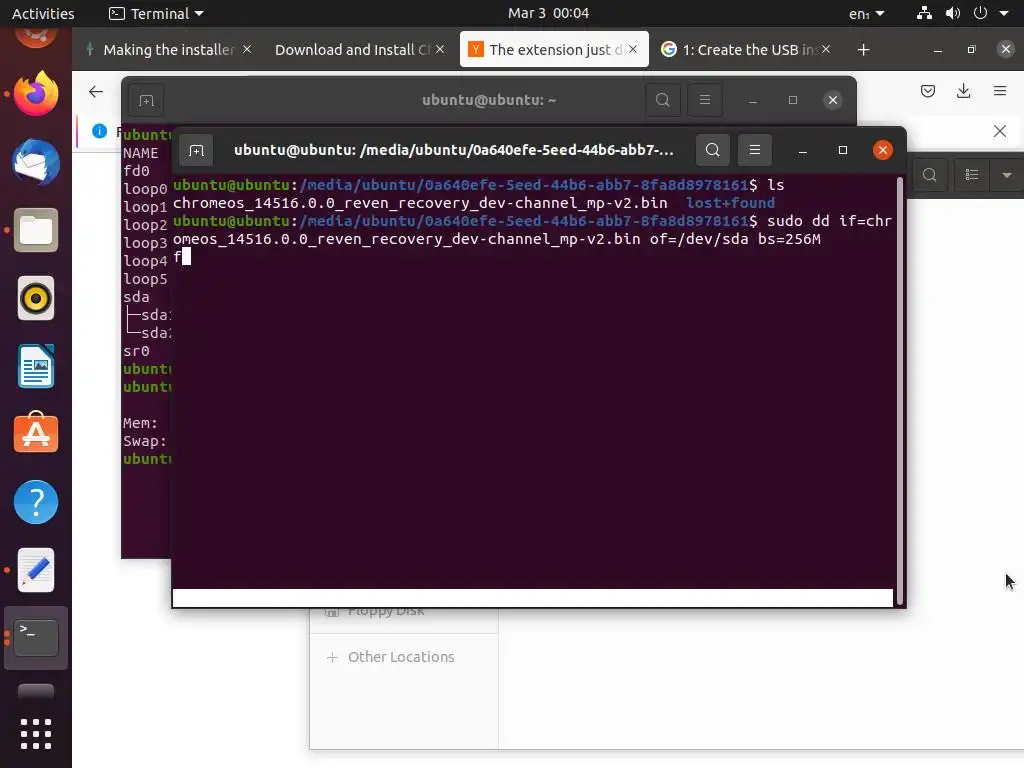
Task: Maximize the front terminal window
Action: pyautogui.click(x=842, y=150)
